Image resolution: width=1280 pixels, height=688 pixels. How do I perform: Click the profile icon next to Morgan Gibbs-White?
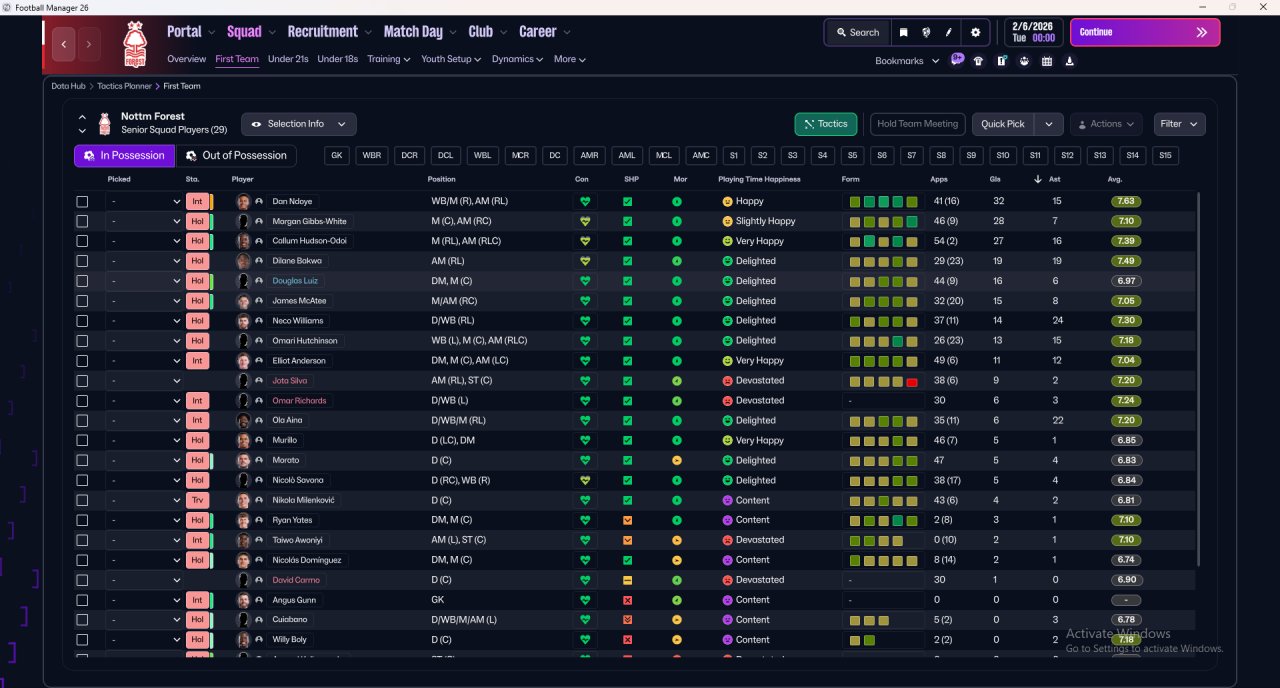coord(259,221)
